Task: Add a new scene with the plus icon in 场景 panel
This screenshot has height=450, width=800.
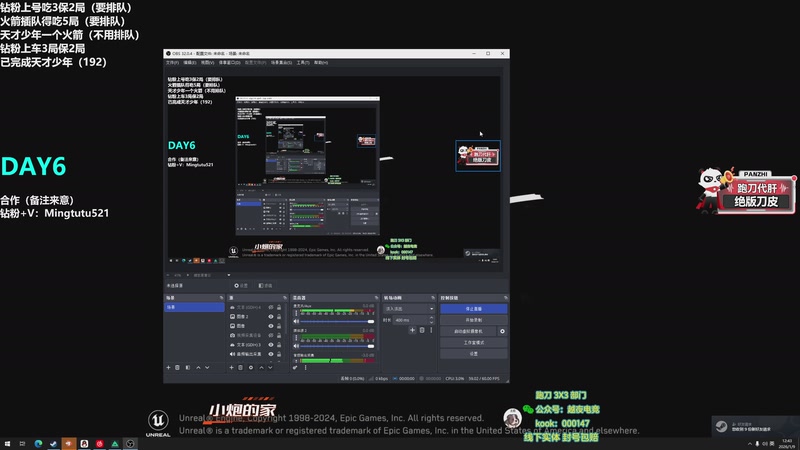Action: pos(168,367)
